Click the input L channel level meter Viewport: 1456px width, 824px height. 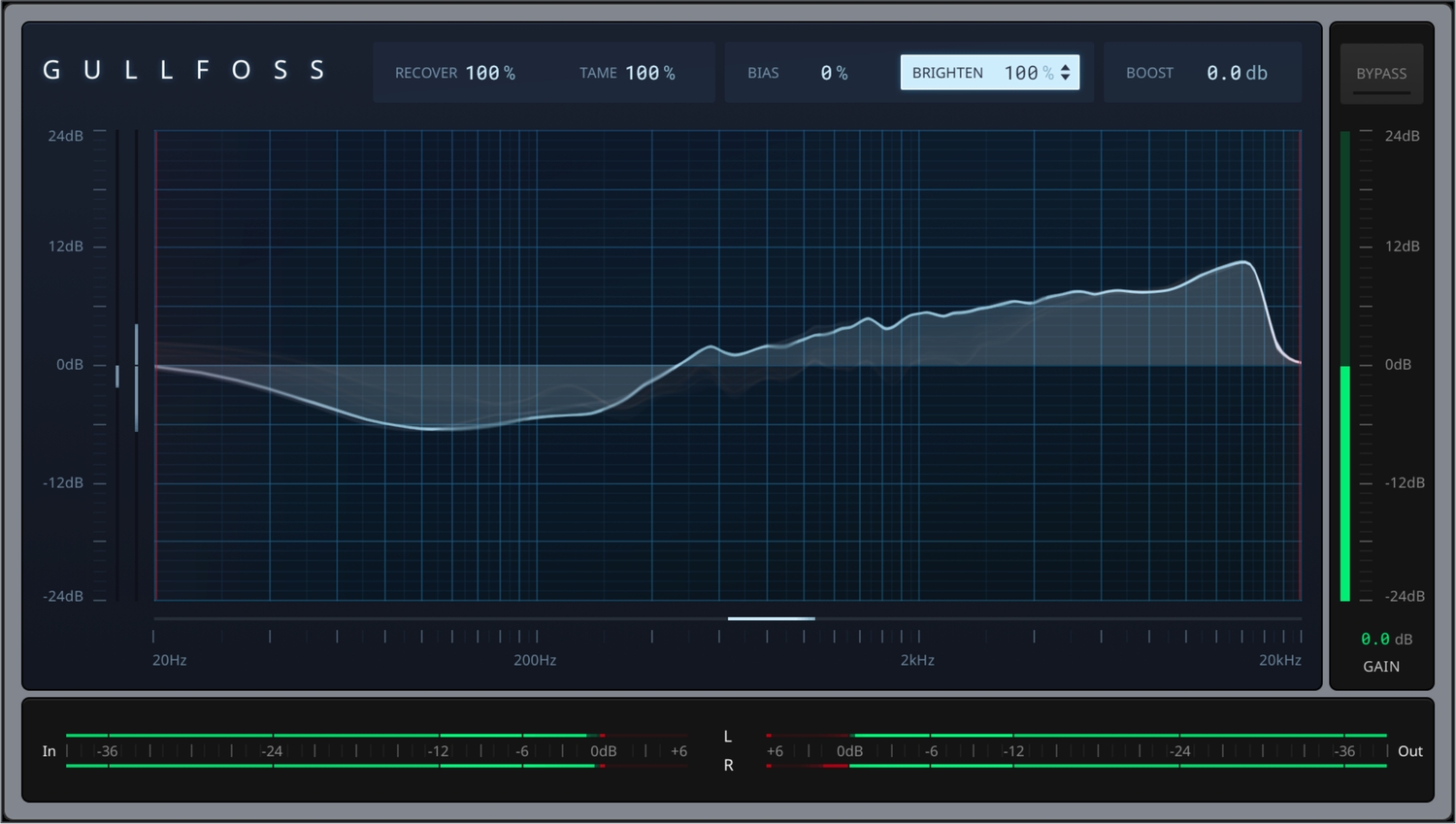(330, 736)
